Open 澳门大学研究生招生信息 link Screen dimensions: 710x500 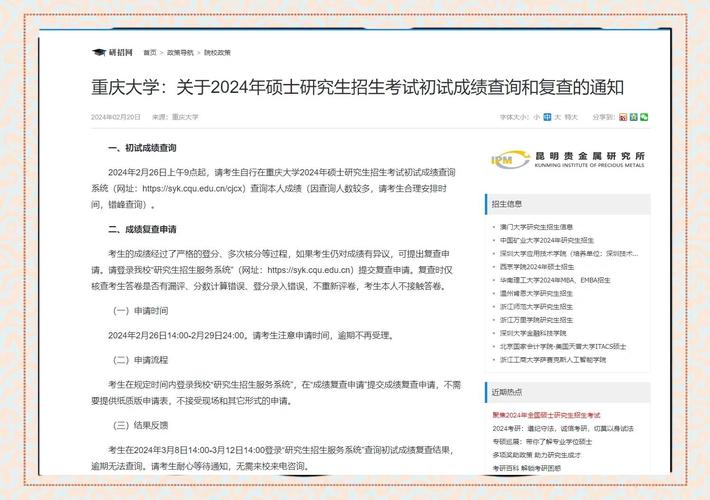pyautogui.click(x=536, y=227)
